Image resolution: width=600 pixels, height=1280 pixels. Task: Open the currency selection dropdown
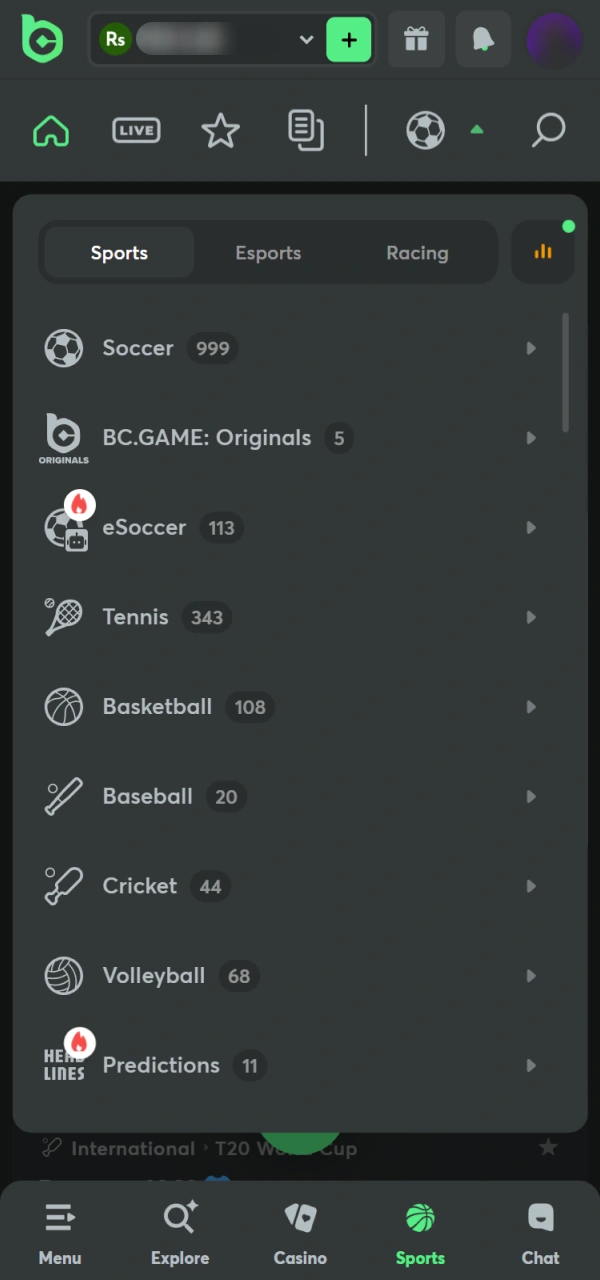click(x=306, y=40)
